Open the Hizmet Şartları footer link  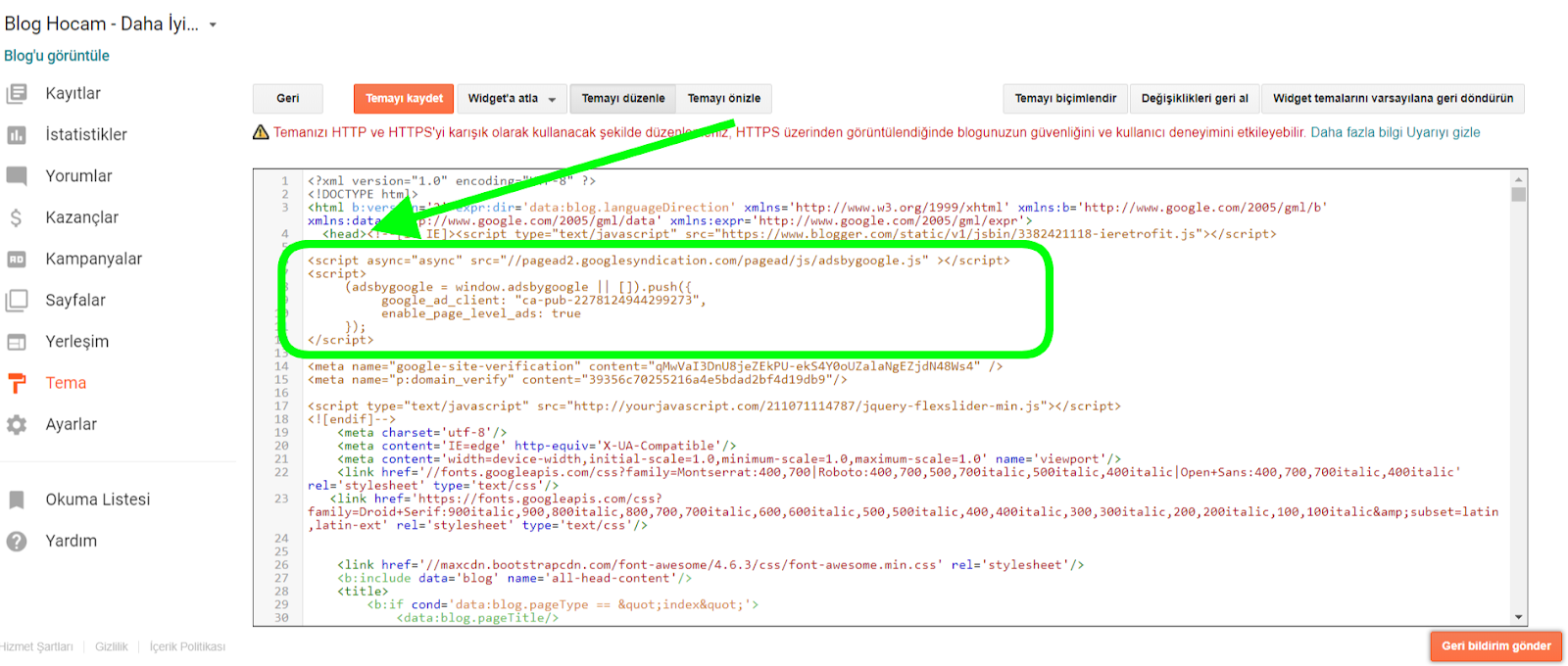[x=36, y=646]
